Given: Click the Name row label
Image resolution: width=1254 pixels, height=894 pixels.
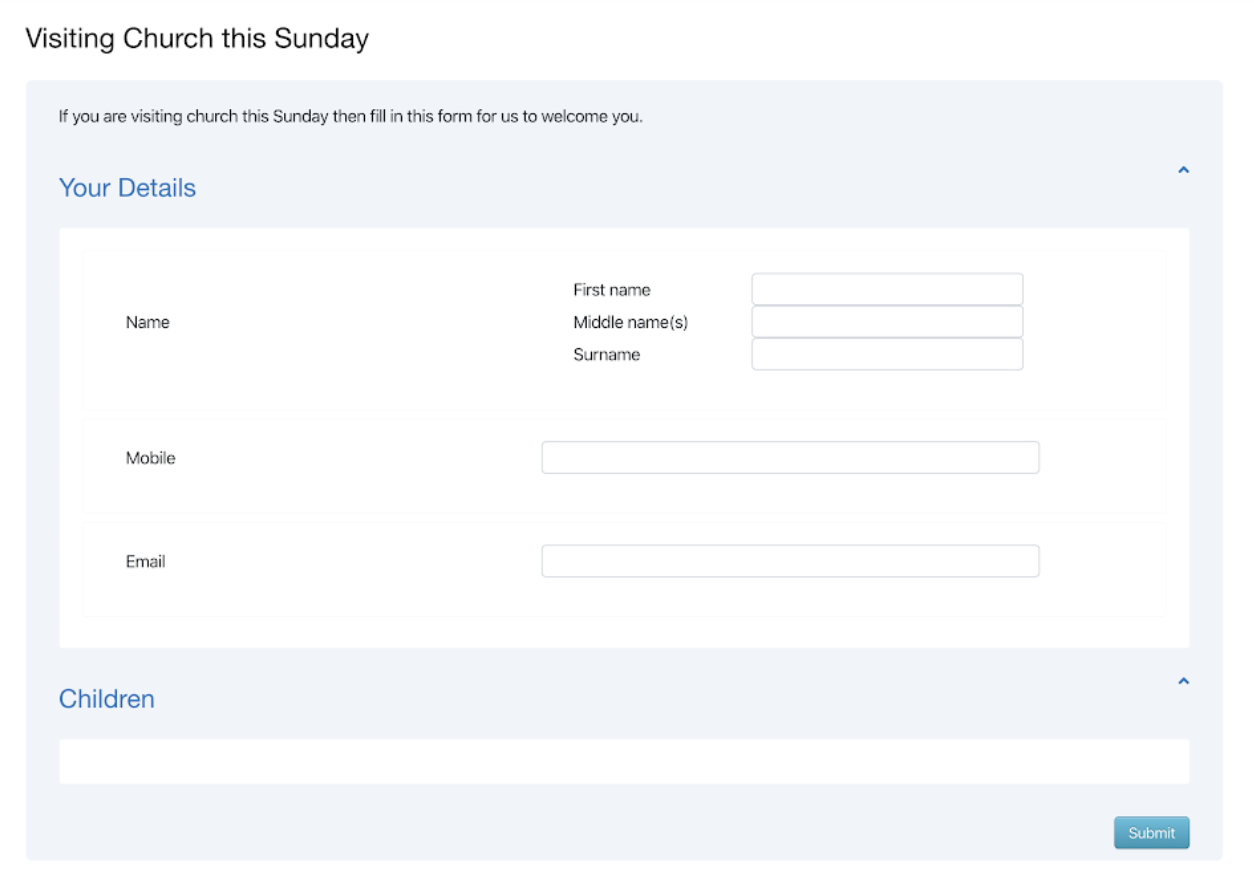Looking at the screenshot, I should click(x=147, y=322).
